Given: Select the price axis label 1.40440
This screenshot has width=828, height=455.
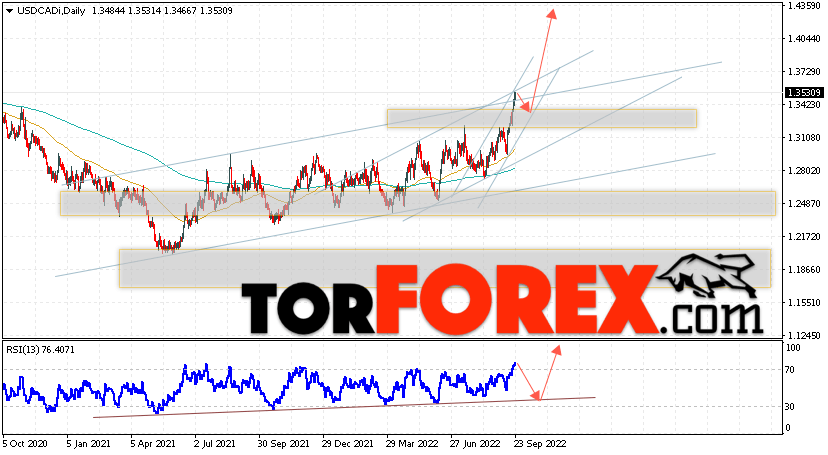Looking at the screenshot, I should (804, 39).
